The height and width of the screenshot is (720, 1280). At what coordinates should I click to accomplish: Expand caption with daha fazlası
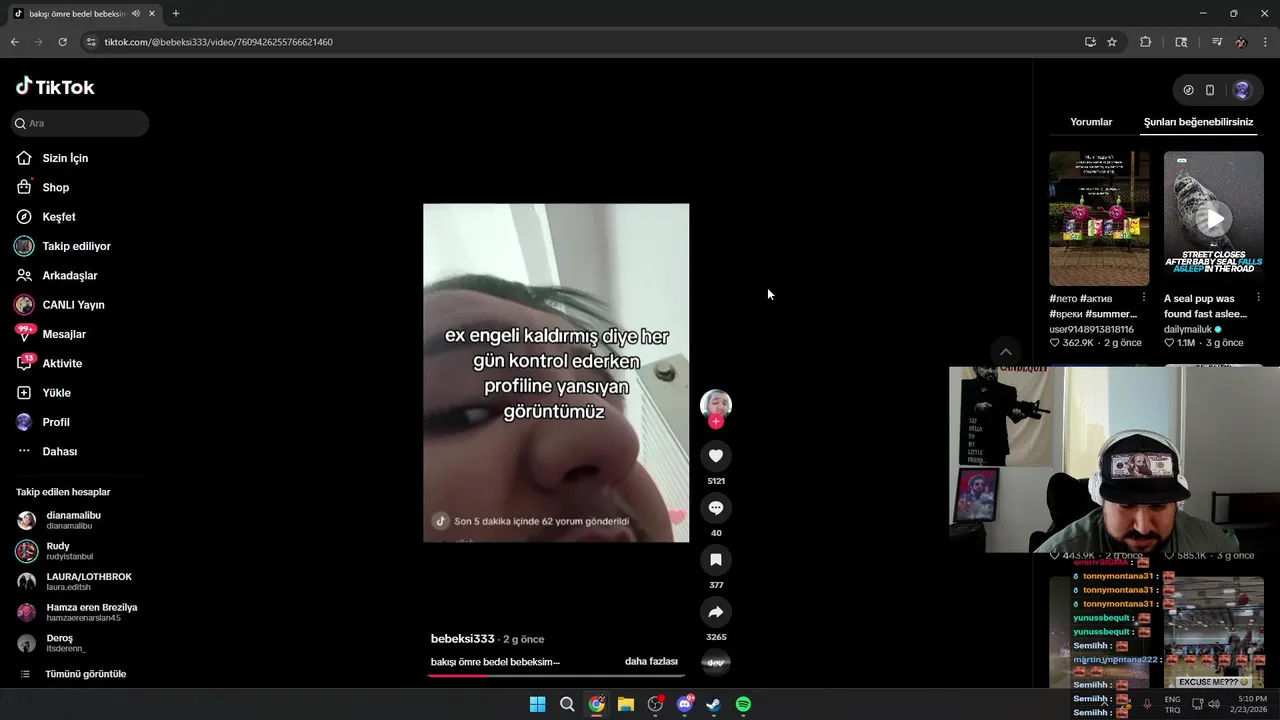651,661
